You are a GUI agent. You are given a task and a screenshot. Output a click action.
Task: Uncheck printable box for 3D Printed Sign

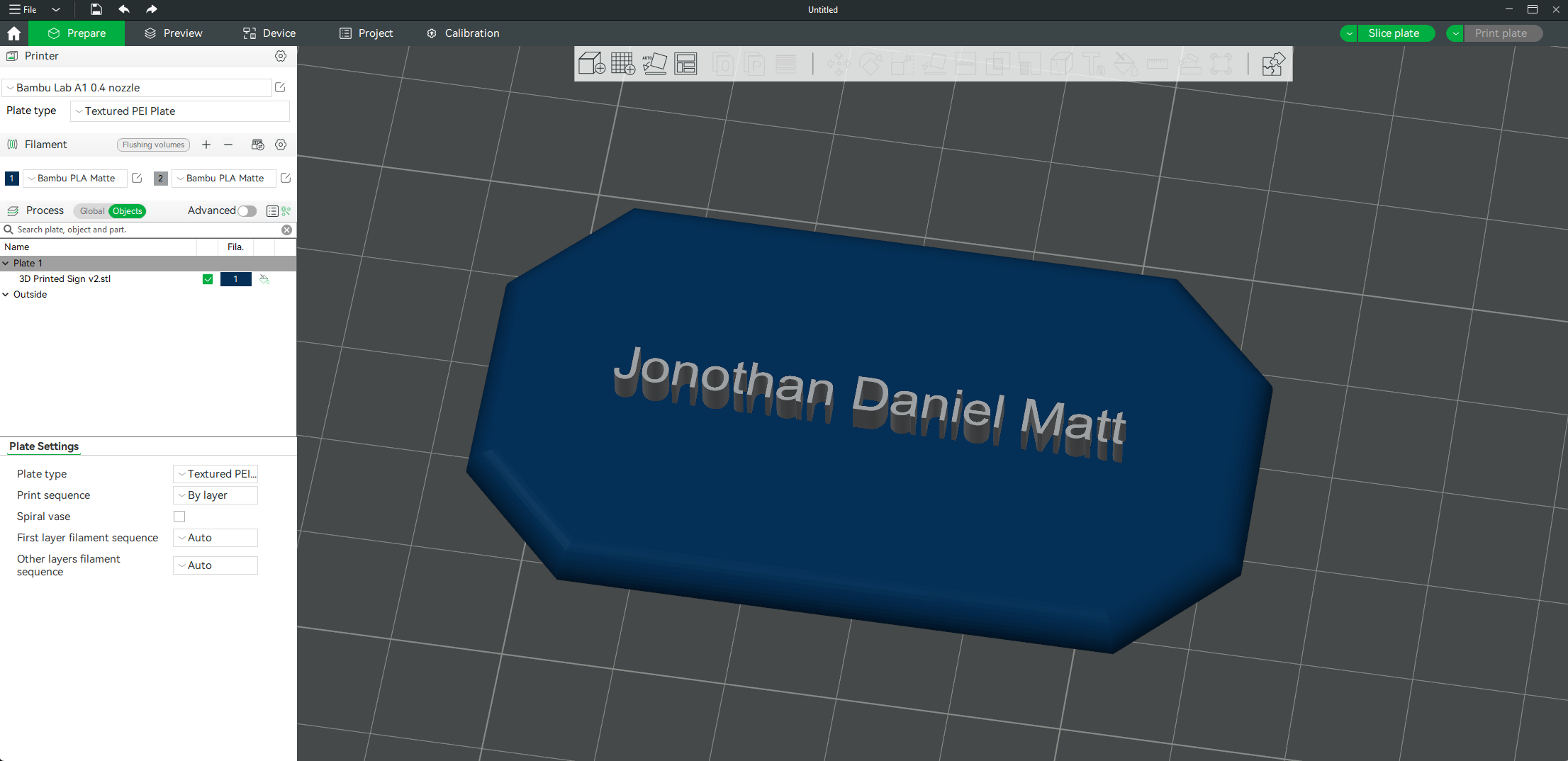click(x=208, y=279)
